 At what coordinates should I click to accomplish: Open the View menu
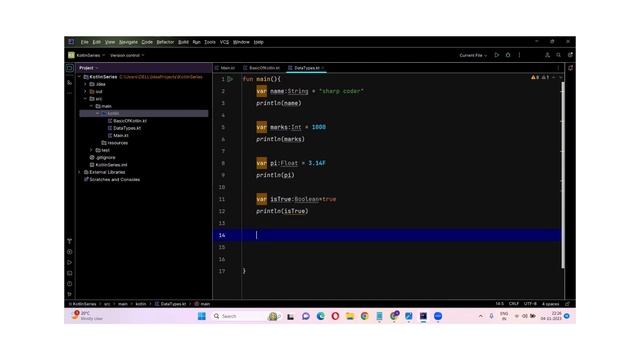pyautogui.click(x=110, y=42)
